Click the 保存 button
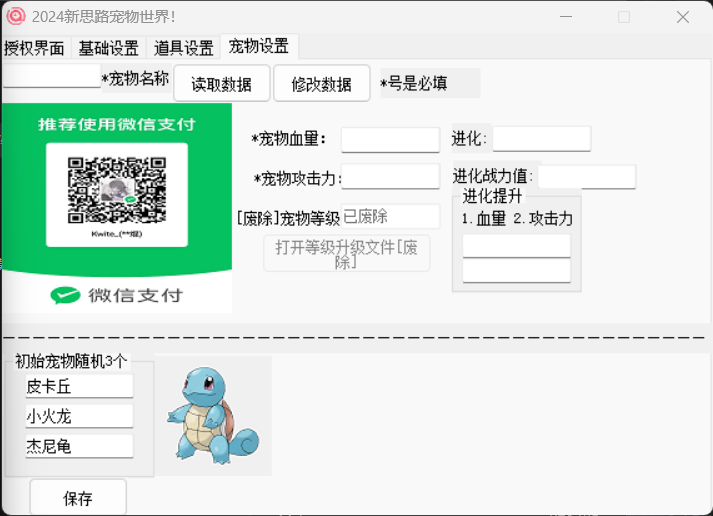Screen dimensions: 713x516 78,498
